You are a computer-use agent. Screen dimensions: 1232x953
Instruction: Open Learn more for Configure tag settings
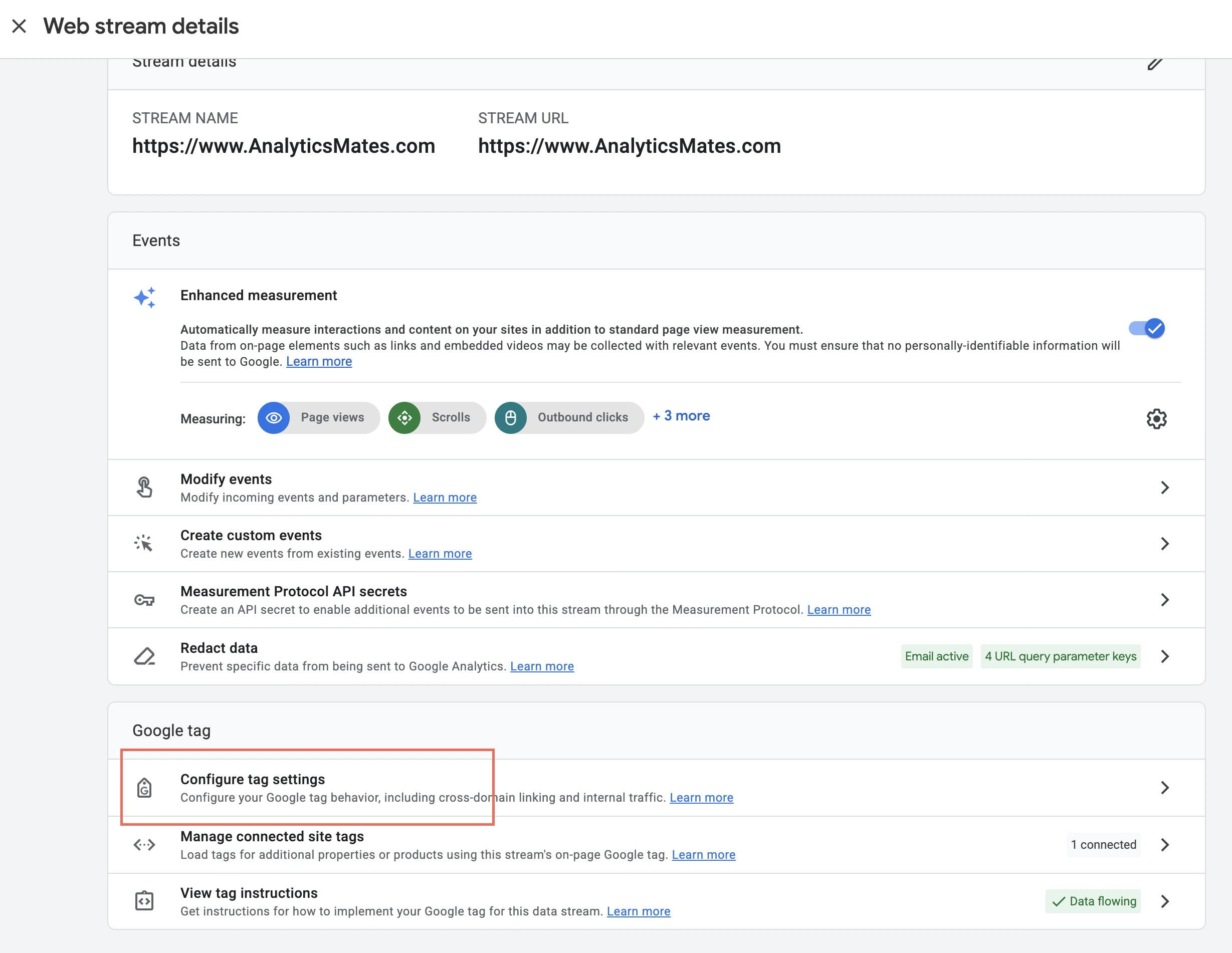click(701, 798)
